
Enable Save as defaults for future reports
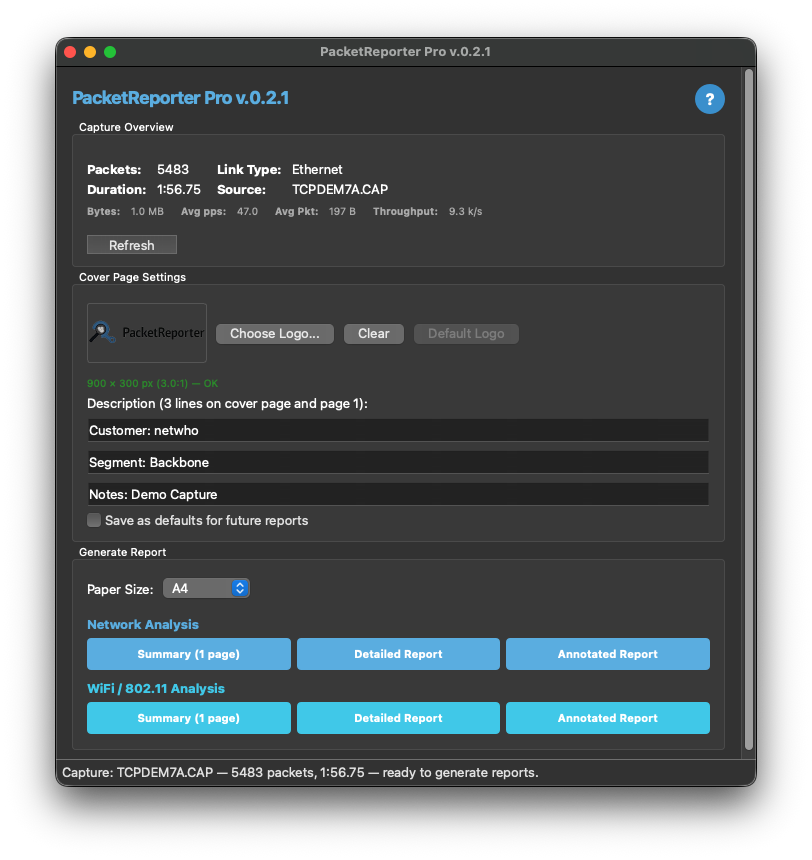pos(94,520)
